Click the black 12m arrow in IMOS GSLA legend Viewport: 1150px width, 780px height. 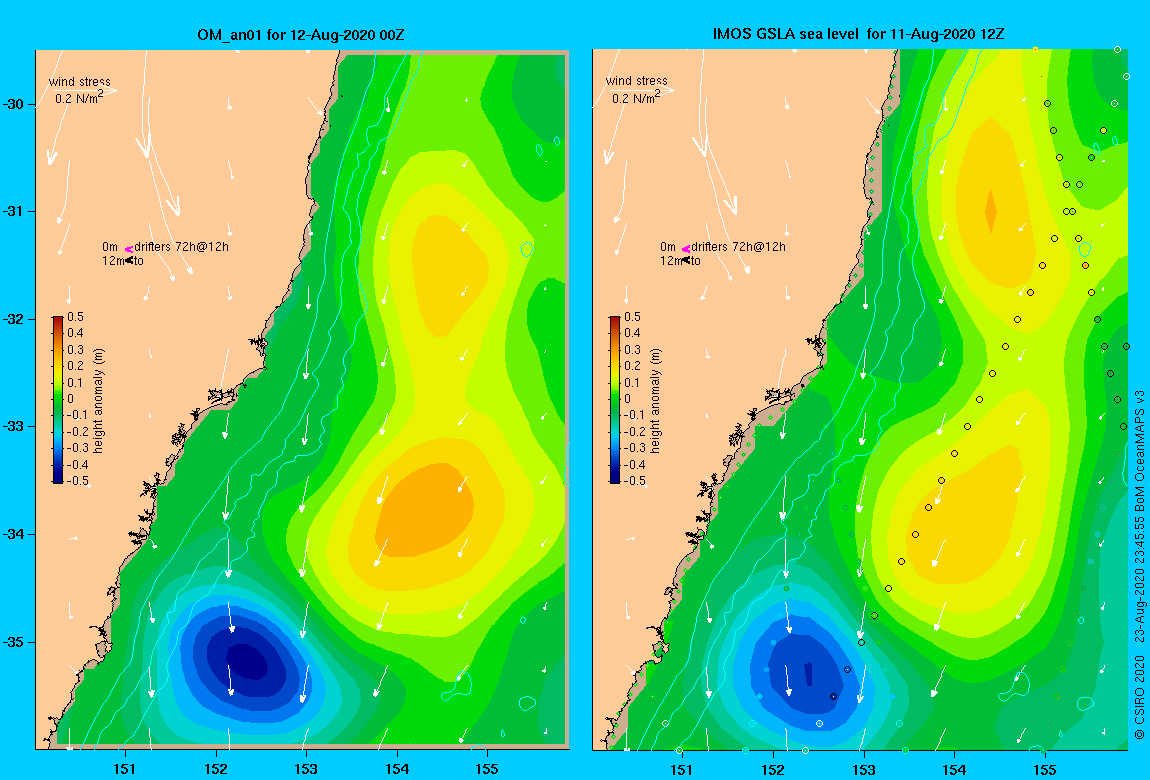pyautogui.click(x=686, y=260)
